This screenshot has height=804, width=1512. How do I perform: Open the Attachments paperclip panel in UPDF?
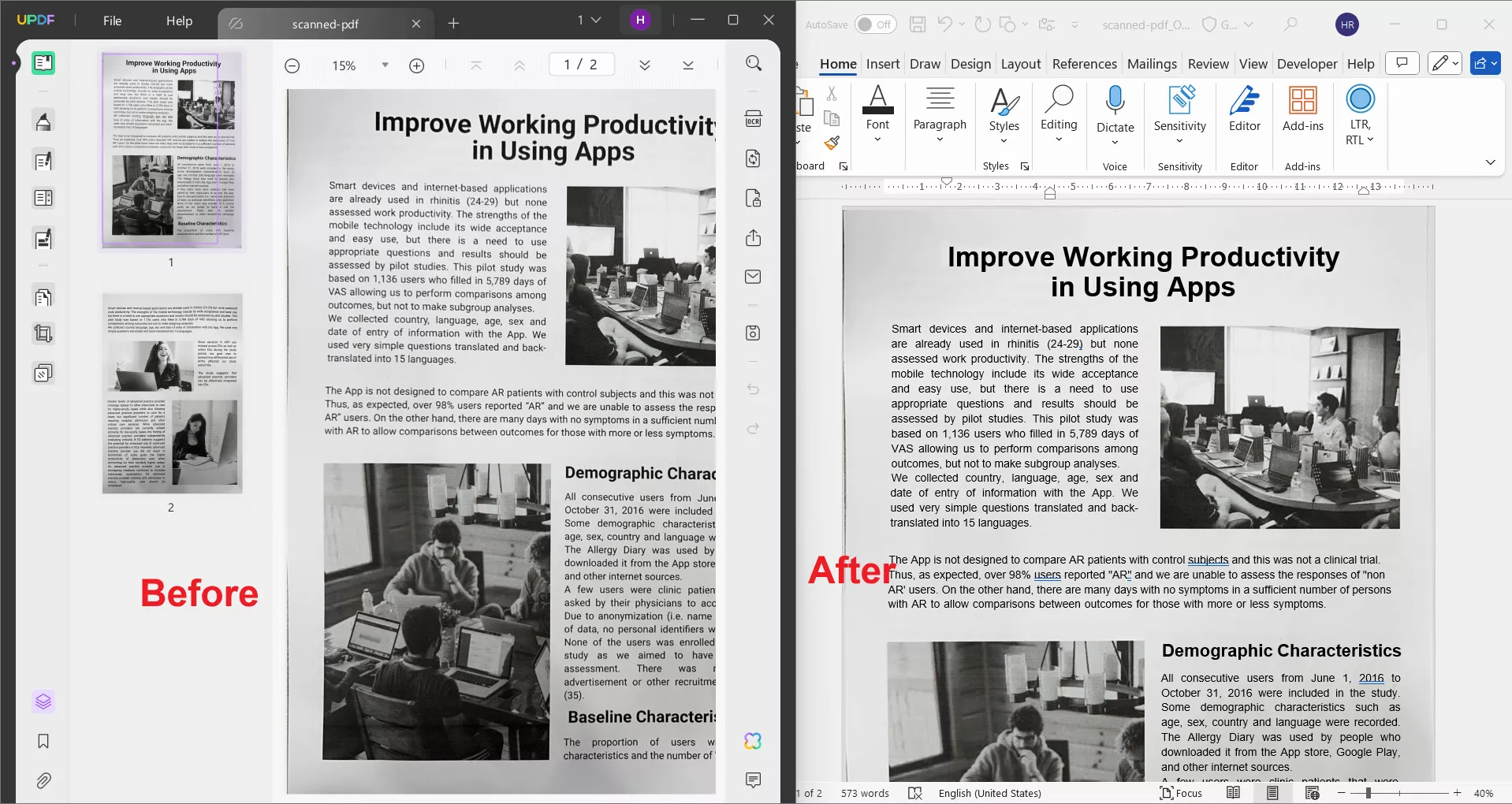pos(43,780)
